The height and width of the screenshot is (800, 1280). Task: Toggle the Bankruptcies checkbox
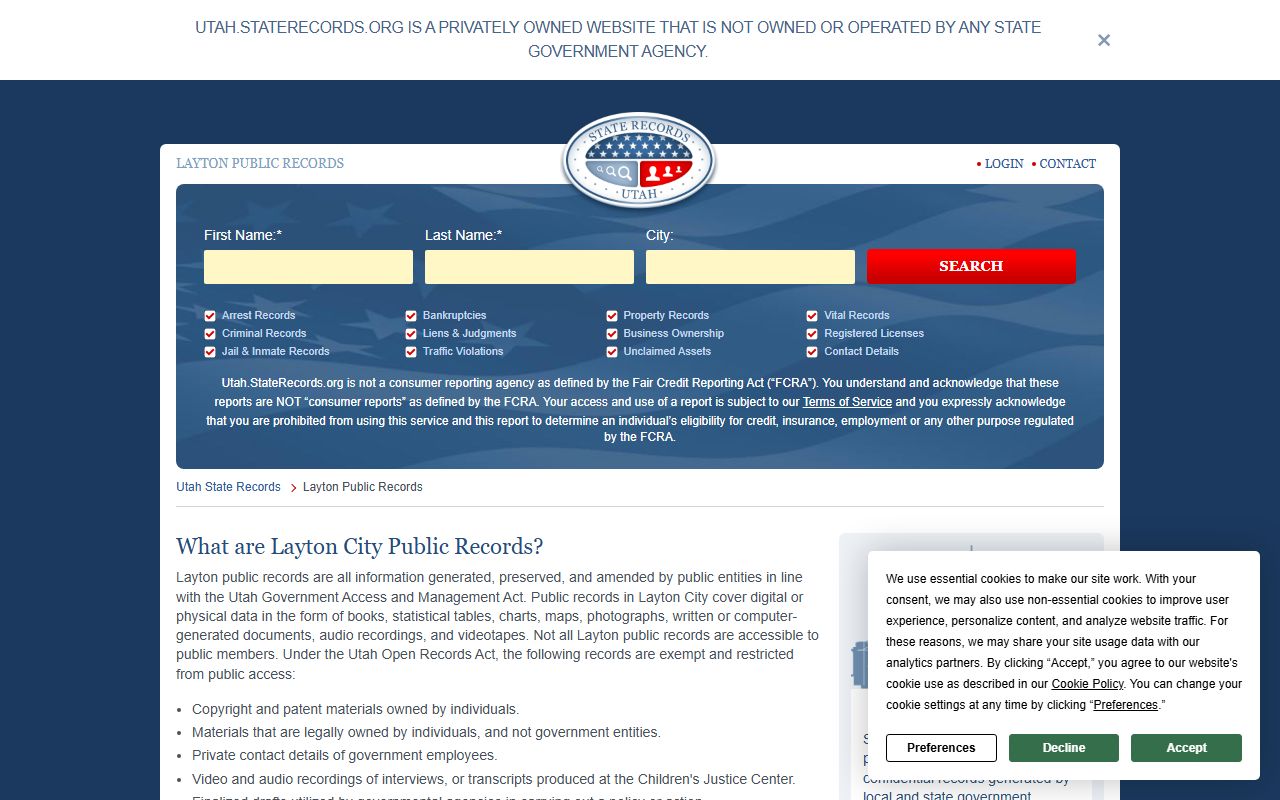(x=411, y=316)
